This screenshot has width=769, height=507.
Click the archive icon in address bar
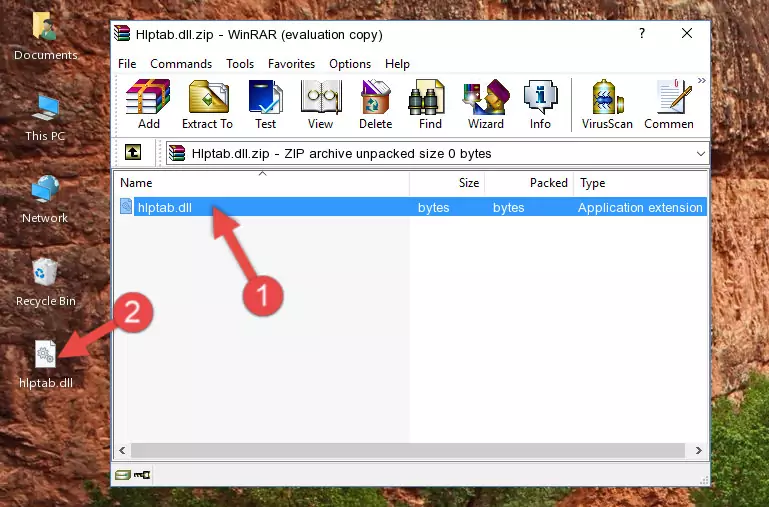[x=177, y=153]
